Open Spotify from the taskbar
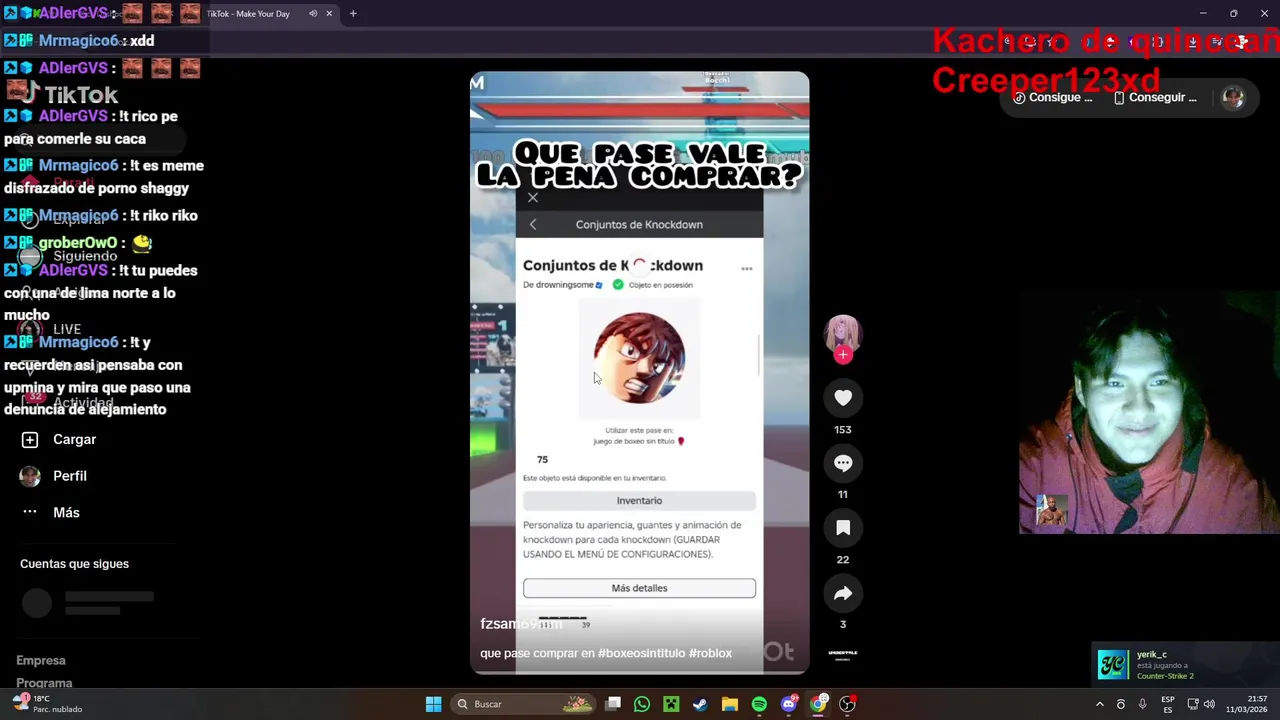 [x=759, y=704]
